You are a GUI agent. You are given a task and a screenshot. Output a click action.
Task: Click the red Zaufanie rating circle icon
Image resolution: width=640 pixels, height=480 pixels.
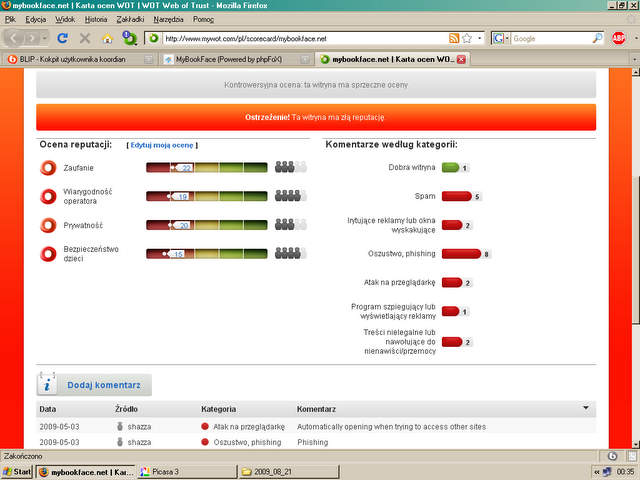point(48,168)
